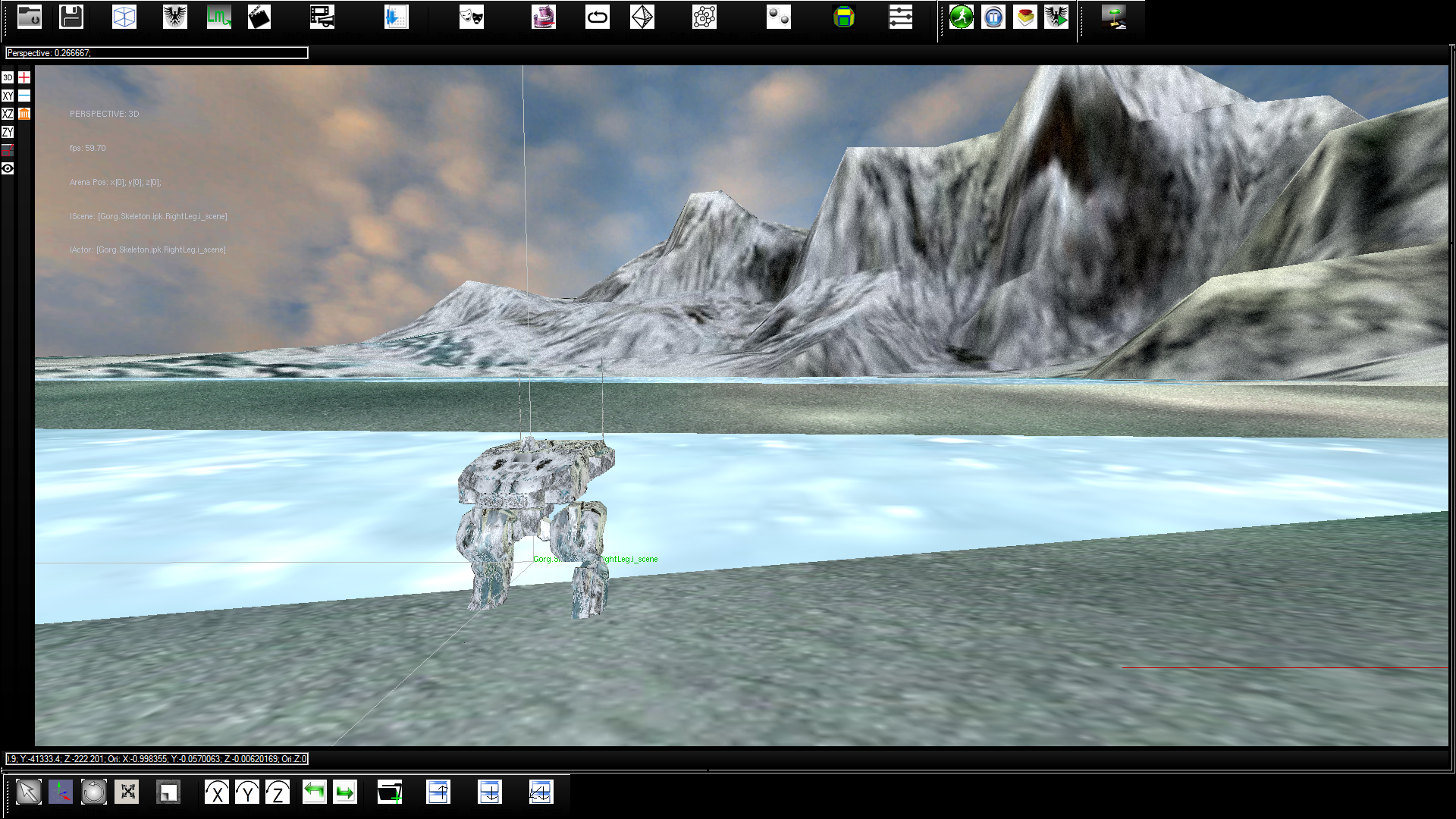Open the scene file menu

pos(29,17)
